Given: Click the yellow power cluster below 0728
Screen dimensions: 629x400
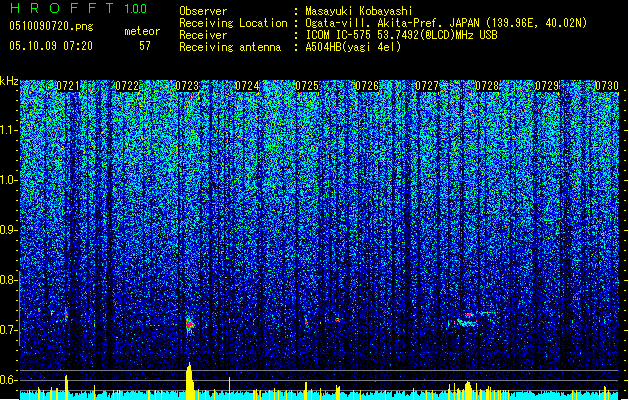Looking at the screenshot, I should pos(468,391).
